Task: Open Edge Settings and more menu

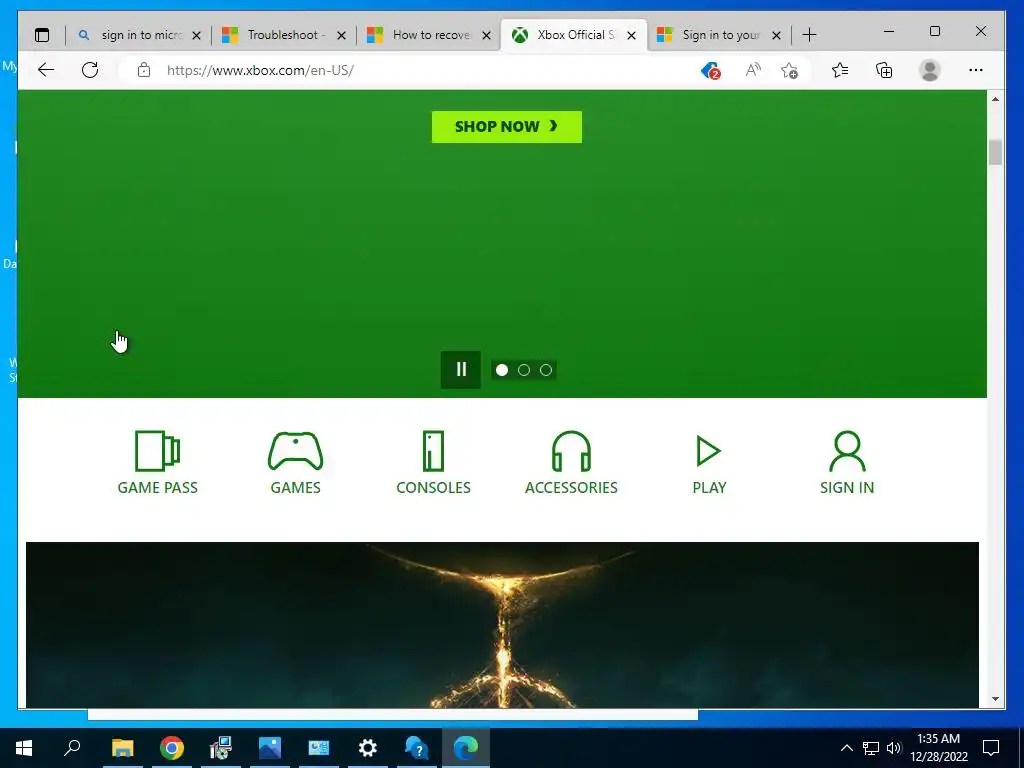Action: (976, 70)
